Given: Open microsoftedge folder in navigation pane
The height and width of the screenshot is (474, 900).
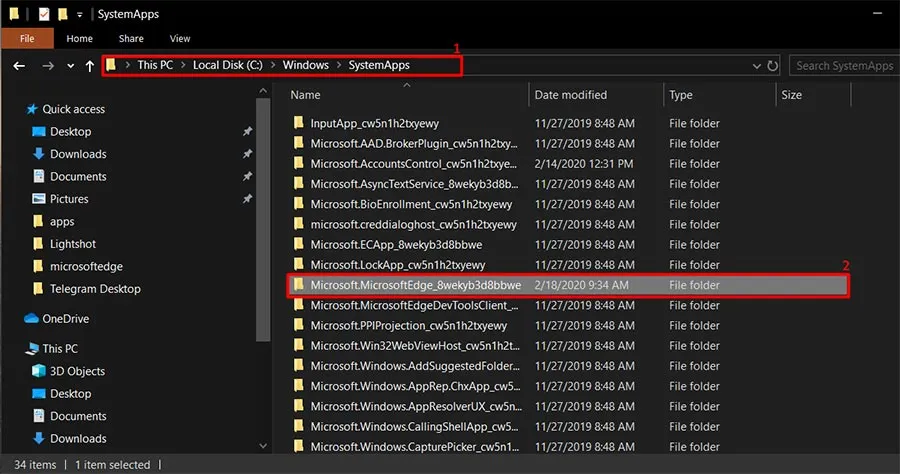Looking at the screenshot, I should (86, 266).
